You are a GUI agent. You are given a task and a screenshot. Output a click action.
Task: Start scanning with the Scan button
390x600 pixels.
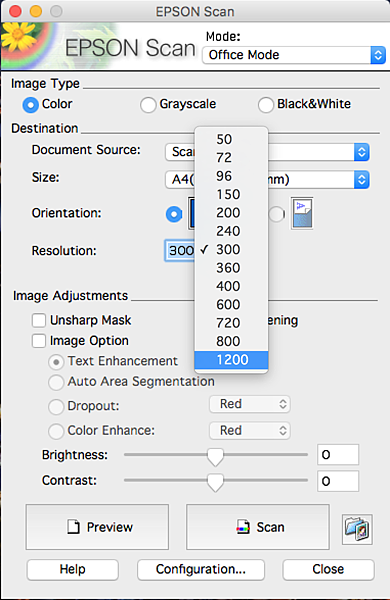[x=258, y=527]
